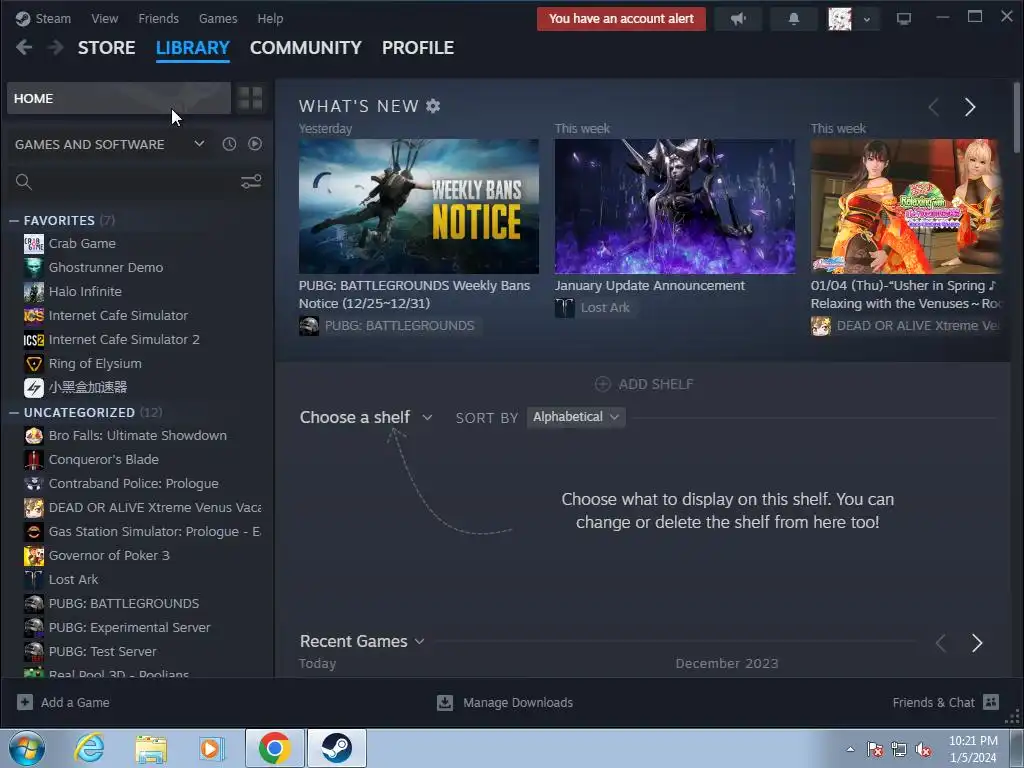Image resolution: width=1024 pixels, height=768 pixels.
Task: Open Windows Explorer folder in taskbar
Action: click(151, 748)
